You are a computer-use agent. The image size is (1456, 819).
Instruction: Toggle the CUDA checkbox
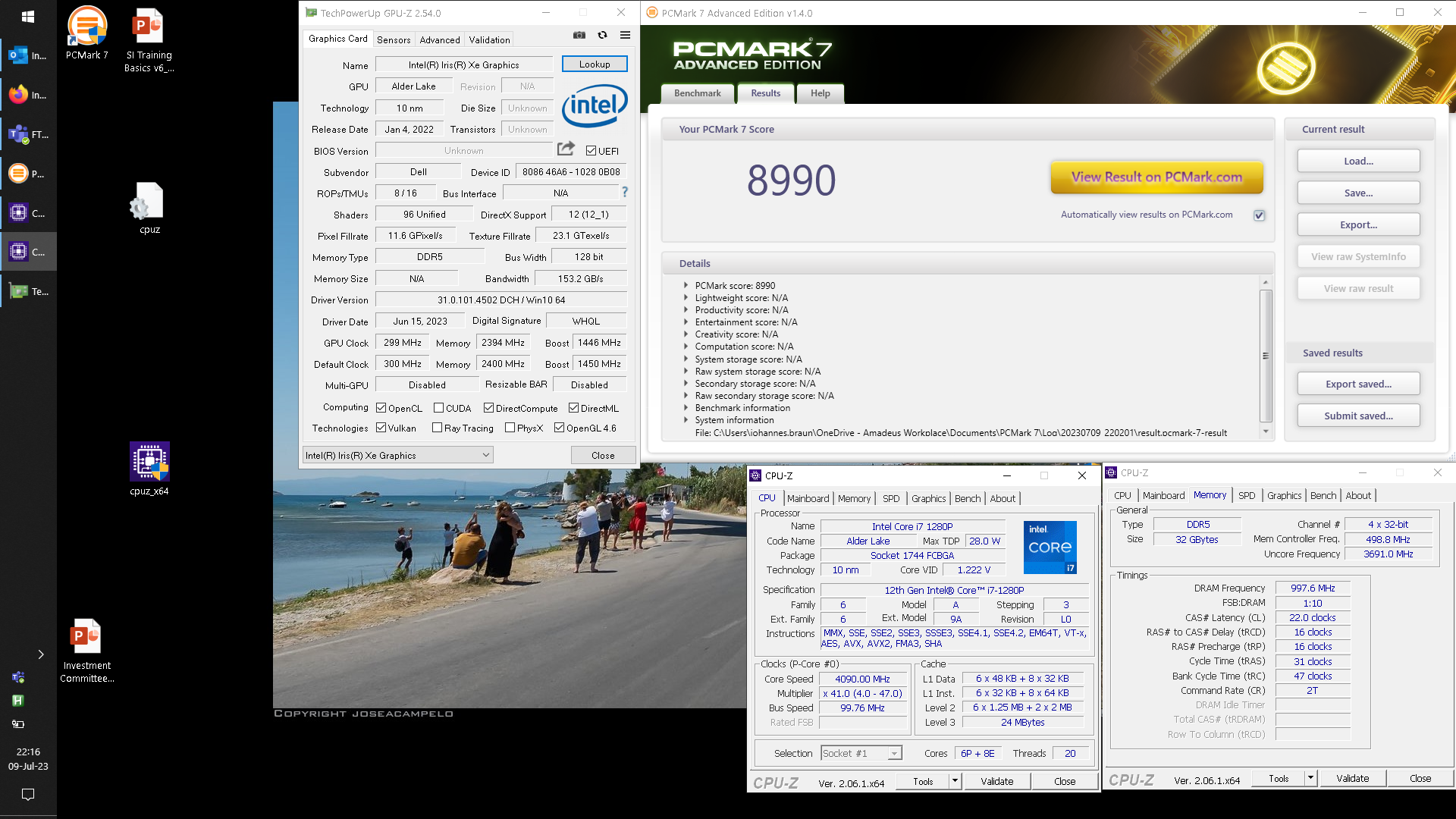point(438,408)
